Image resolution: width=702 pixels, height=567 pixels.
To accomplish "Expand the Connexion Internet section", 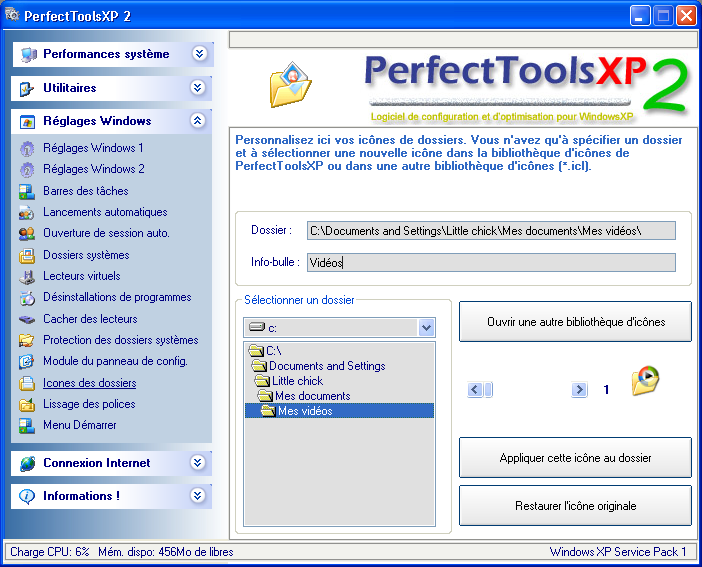I will (x=198, y=462).
